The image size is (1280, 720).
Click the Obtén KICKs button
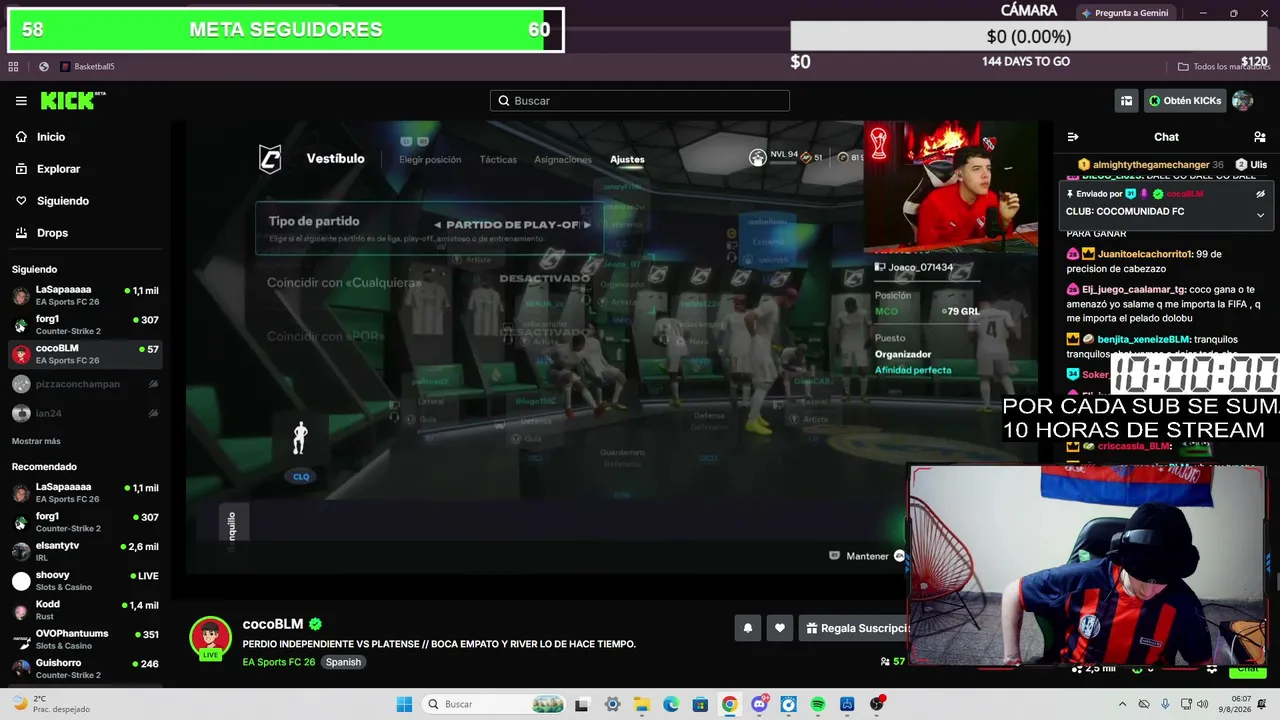pyautogui.click(x=1185, y=101)
